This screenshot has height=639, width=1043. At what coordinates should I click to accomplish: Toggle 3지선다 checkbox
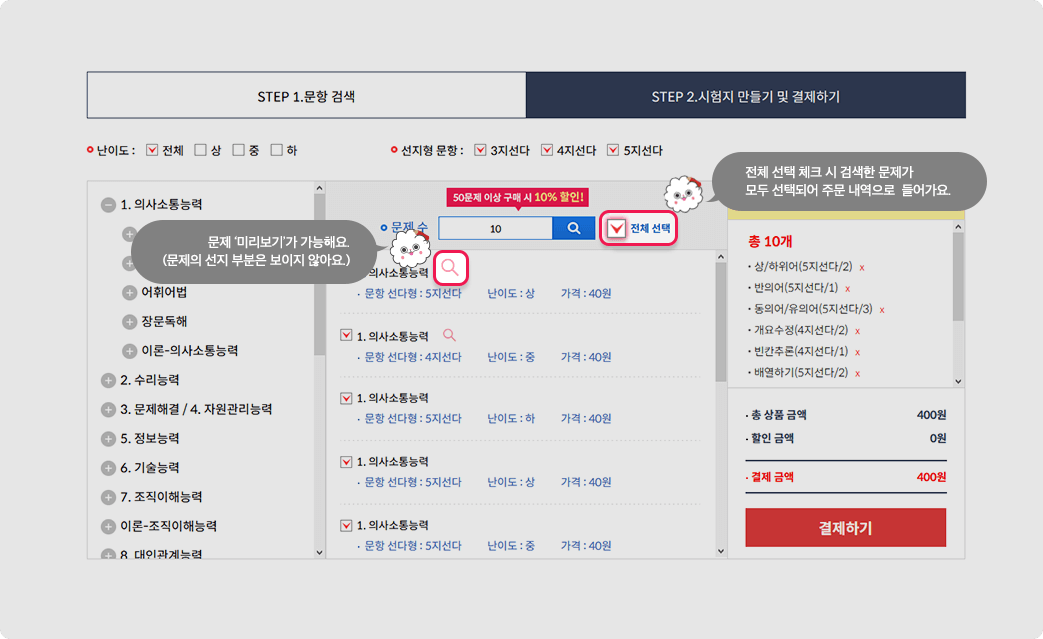[480, 150]
